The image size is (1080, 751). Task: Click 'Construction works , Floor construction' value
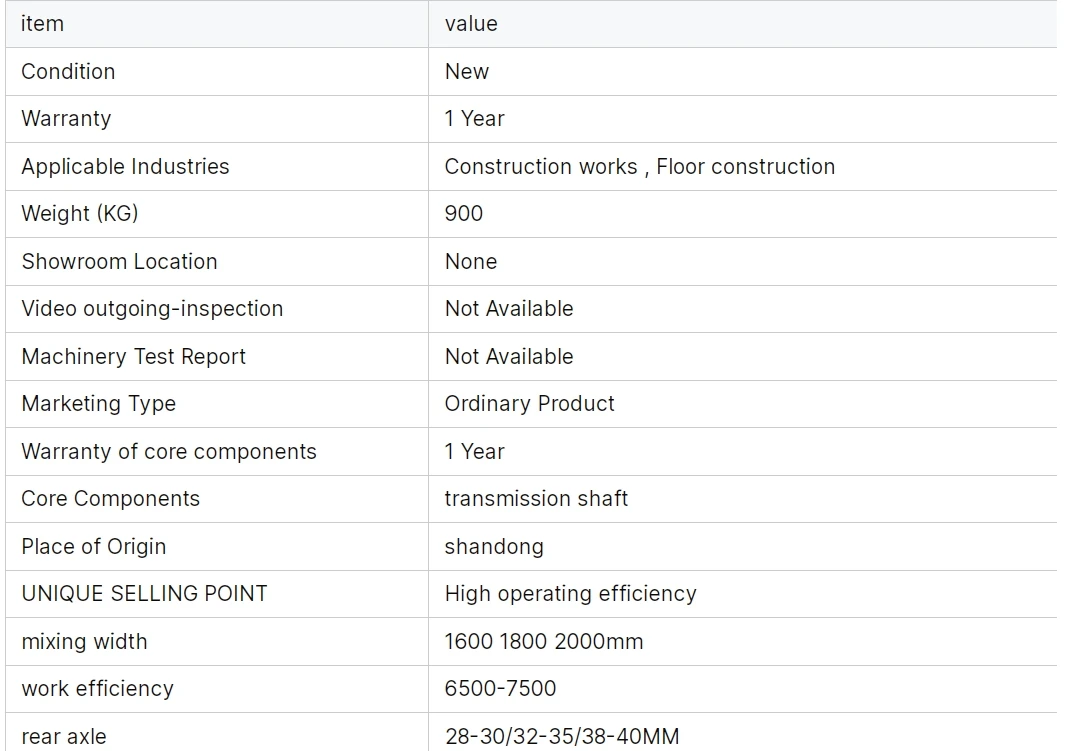(639, 167)
